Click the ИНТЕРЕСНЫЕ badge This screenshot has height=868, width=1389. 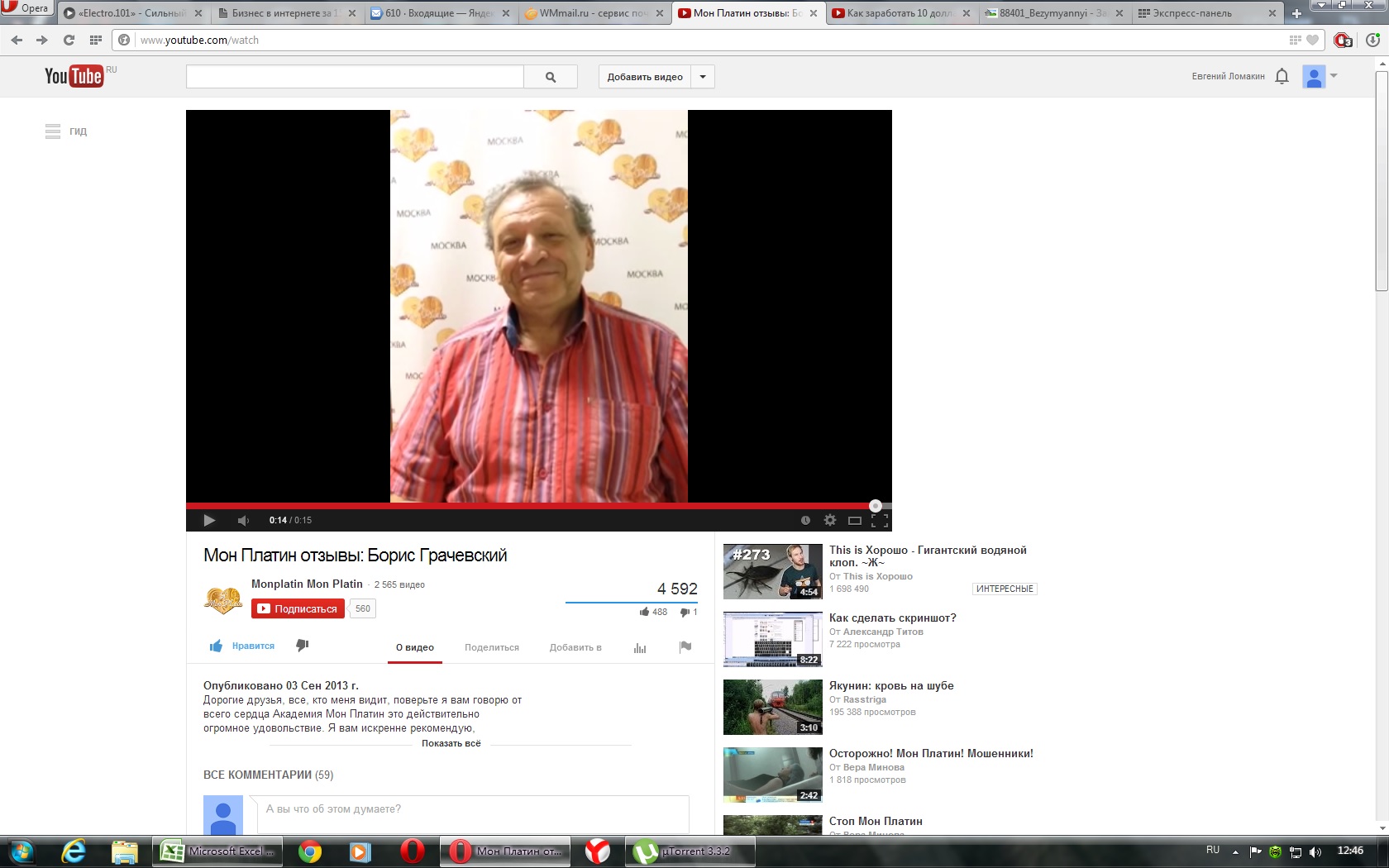[x=1005, y=589]
